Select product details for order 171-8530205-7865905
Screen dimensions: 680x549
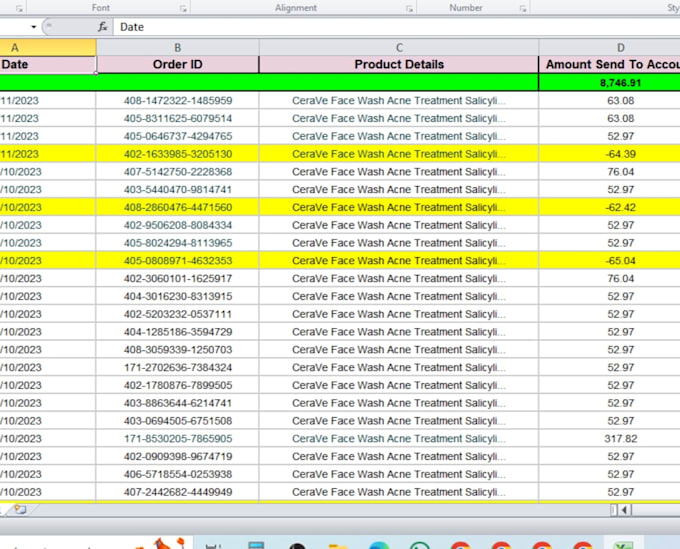399,438
